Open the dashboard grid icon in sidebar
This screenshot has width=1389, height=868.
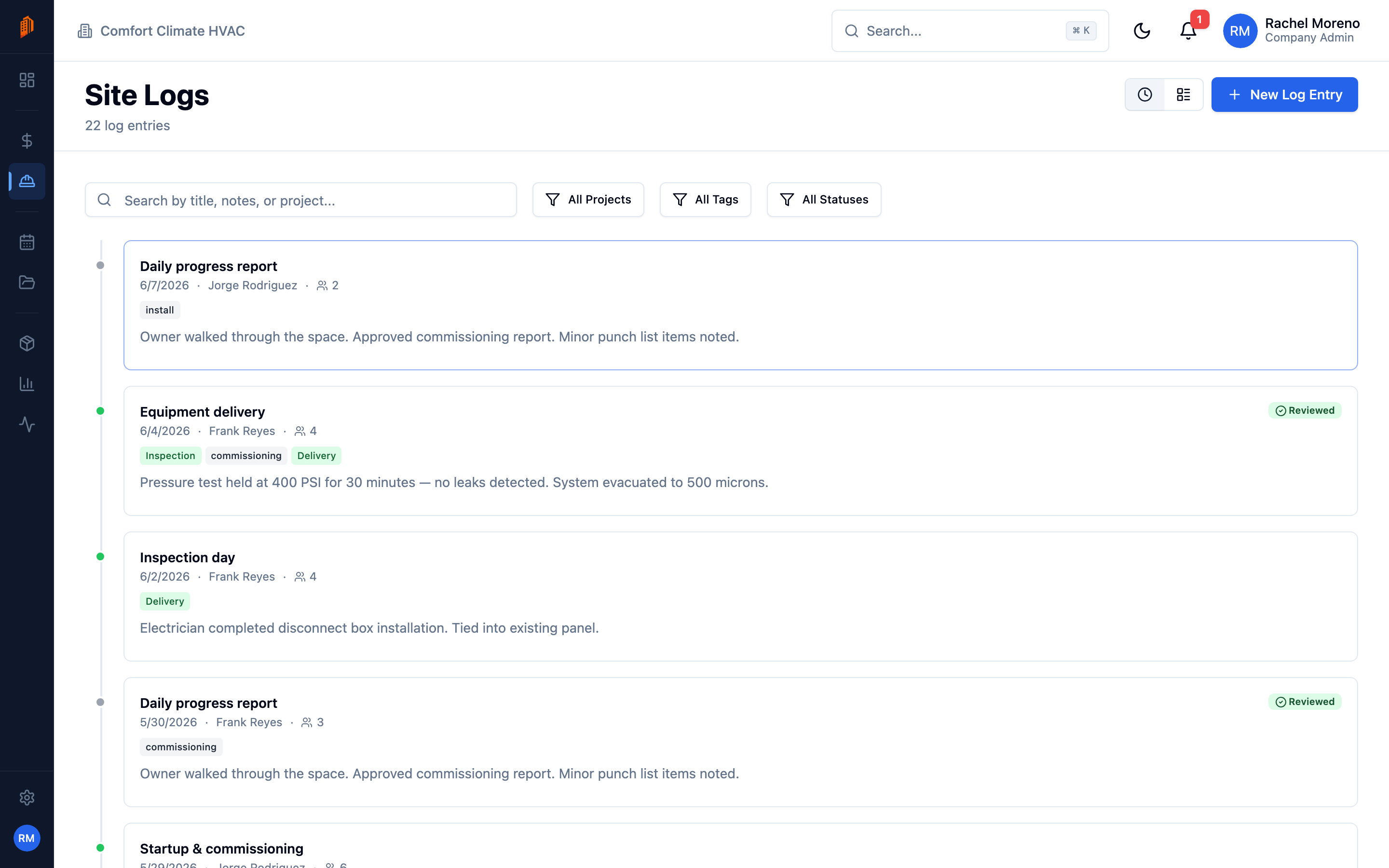(x=27, y=80)
